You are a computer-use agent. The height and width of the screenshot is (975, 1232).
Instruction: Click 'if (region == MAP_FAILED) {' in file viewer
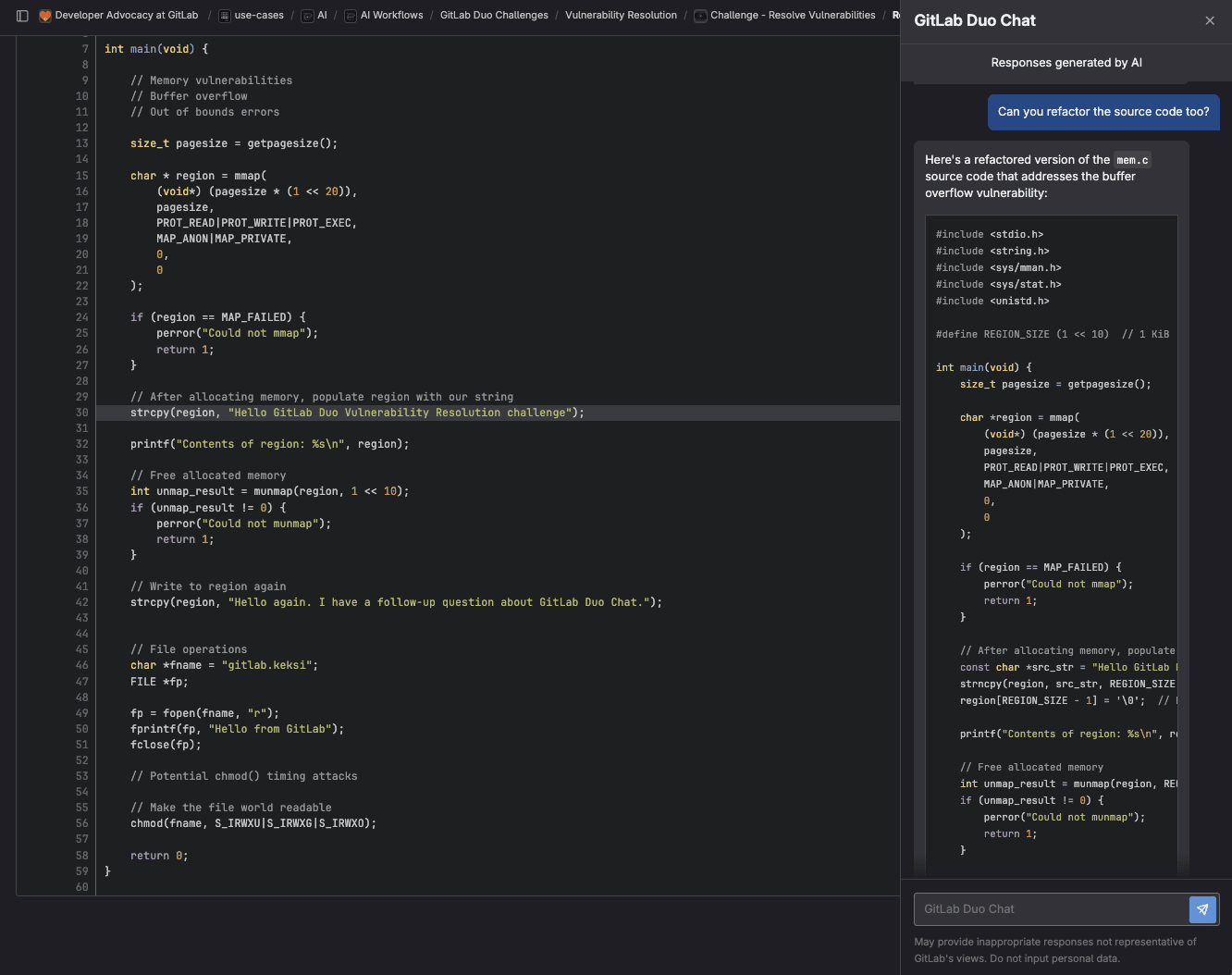coord(218,317)
